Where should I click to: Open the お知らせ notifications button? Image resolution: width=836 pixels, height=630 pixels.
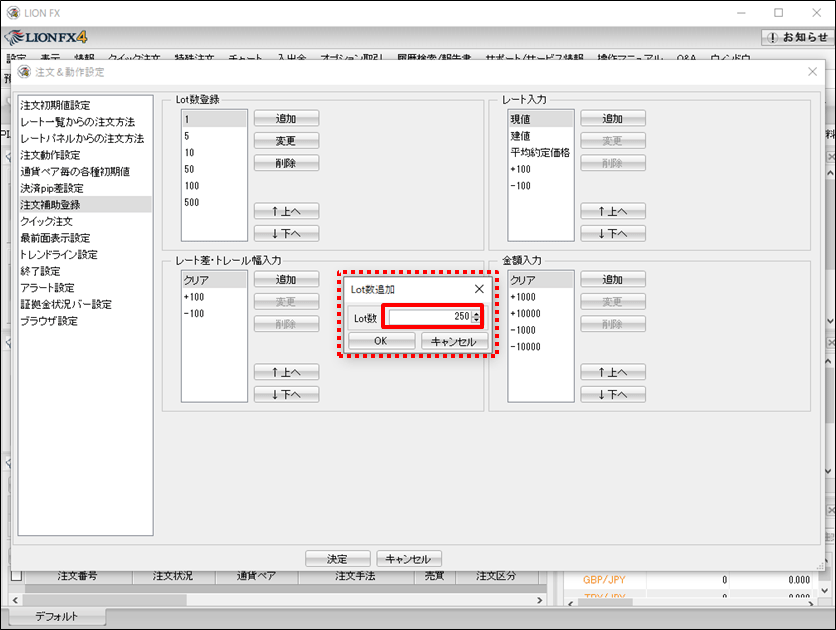(798, 37)
